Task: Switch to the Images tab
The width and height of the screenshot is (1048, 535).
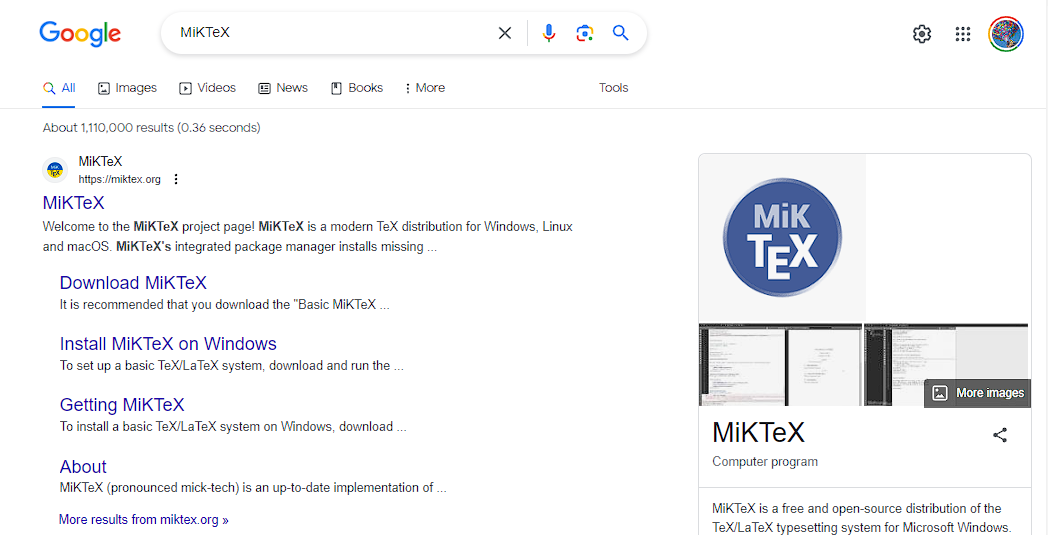Action: coord(127,88)
